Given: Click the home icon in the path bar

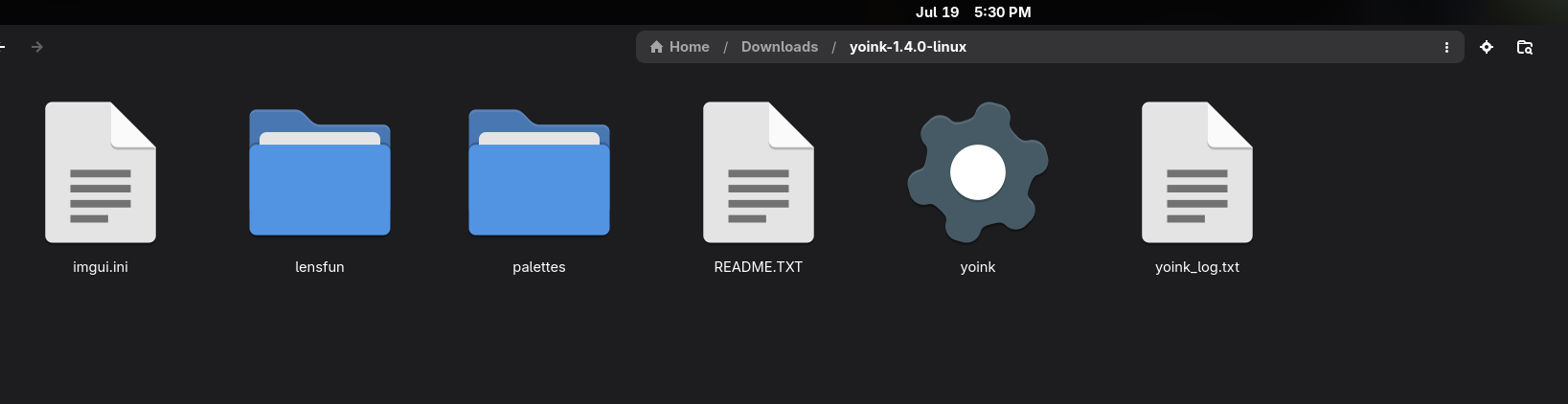Looking at the screenshot, I should [x=656, y=47].
